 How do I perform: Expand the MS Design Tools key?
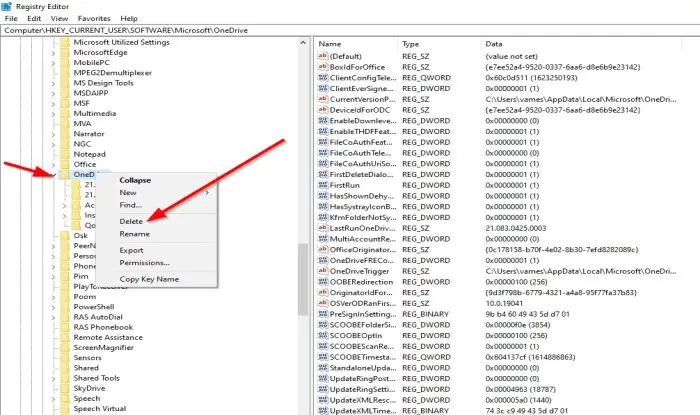53,83
